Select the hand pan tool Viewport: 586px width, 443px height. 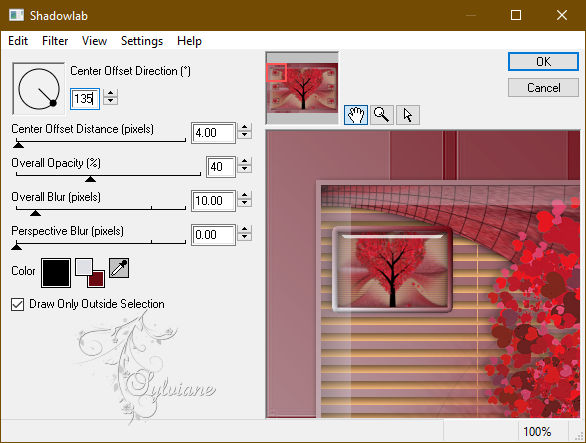(x=355, y=115)
